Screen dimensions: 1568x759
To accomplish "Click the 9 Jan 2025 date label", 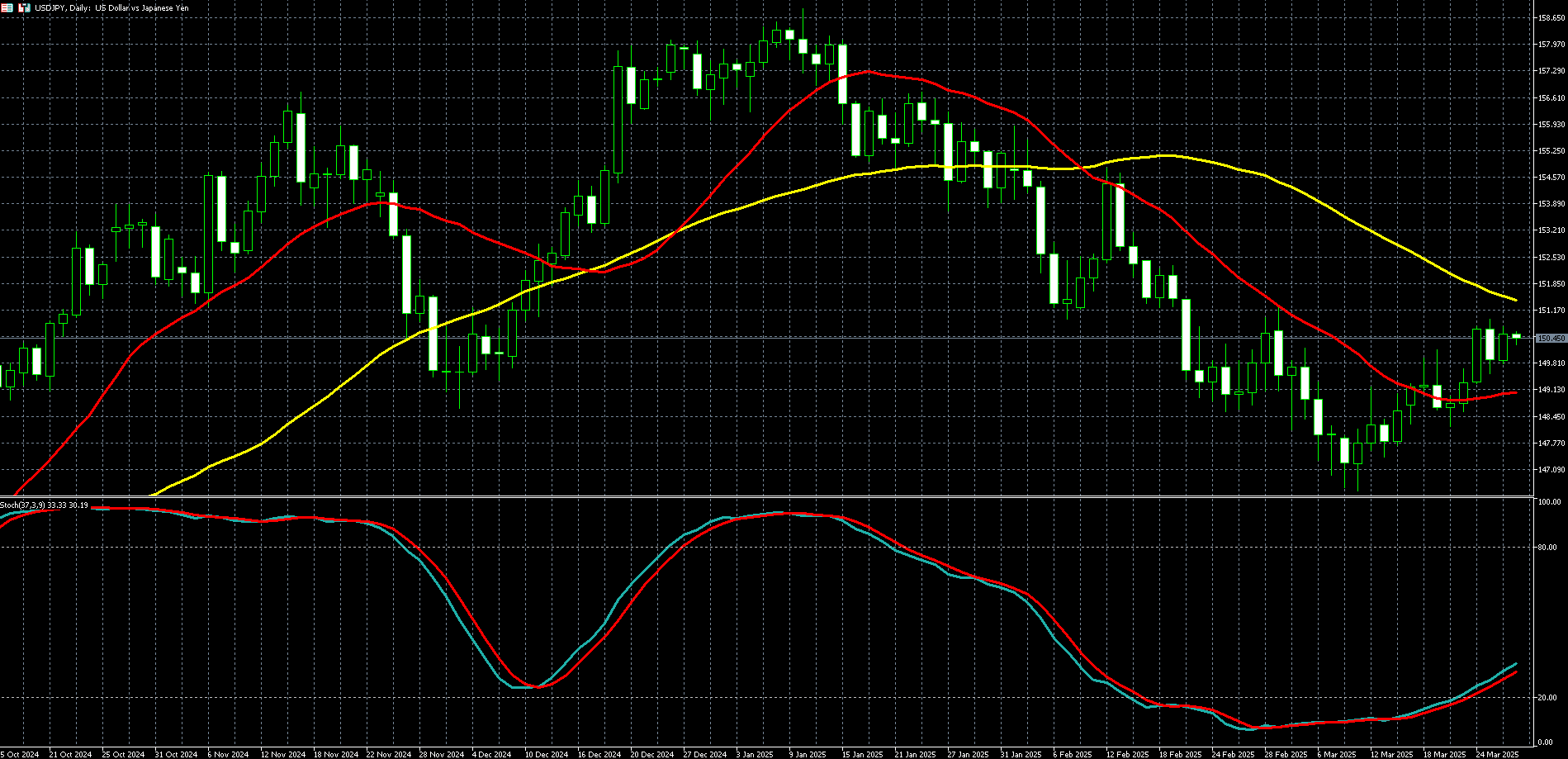I will (807, 754).
